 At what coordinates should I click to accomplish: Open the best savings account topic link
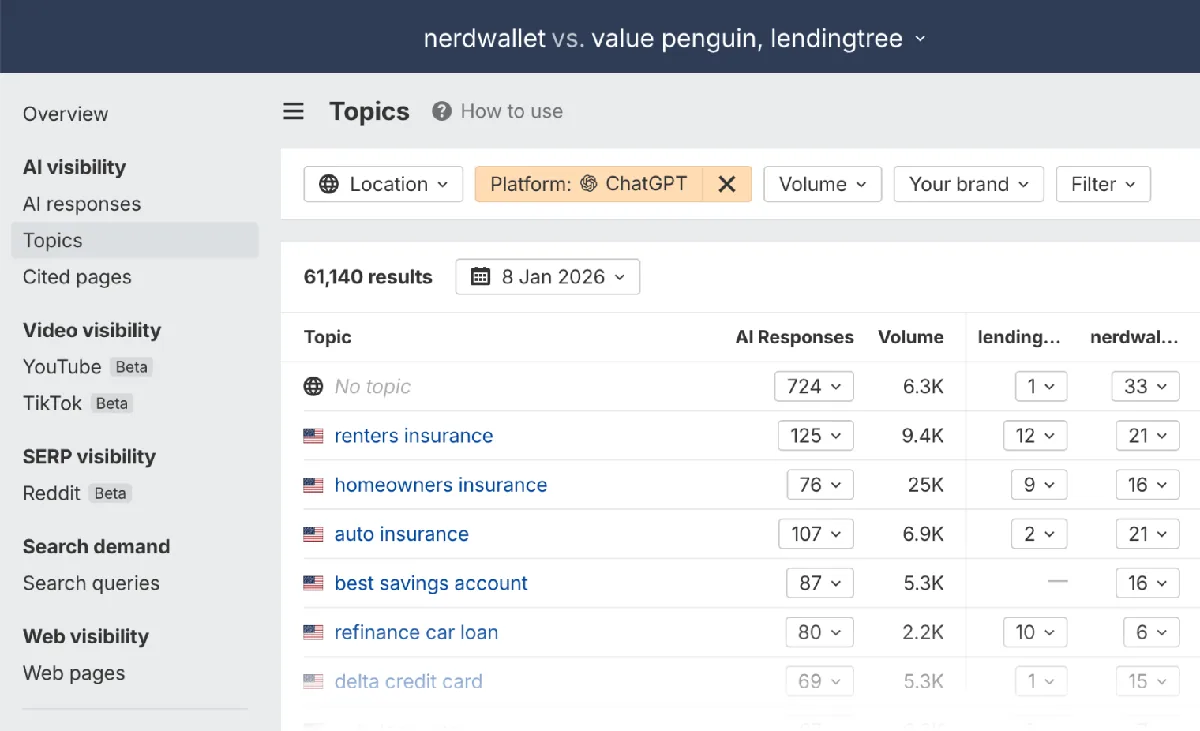tap(431, 583)
